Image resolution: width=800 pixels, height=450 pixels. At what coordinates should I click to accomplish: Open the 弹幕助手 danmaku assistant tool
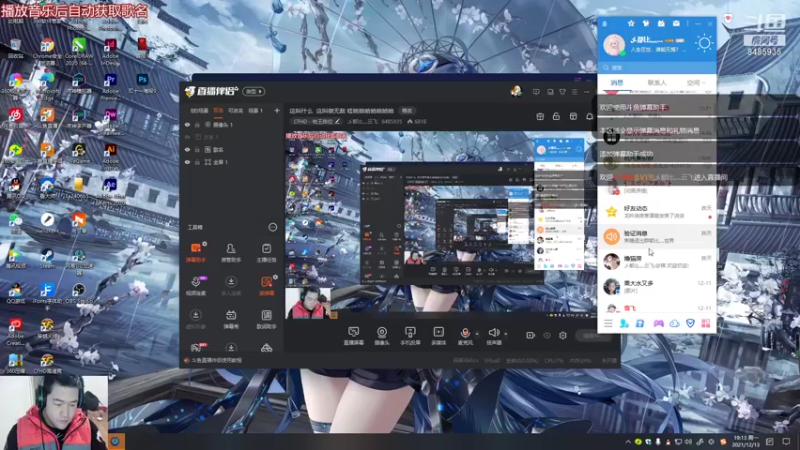click(195, 252)
